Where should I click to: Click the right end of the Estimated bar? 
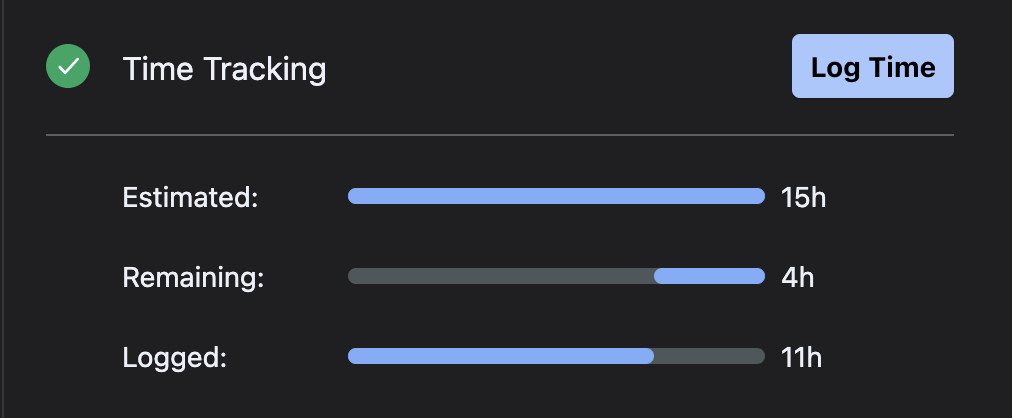[760, 196]
